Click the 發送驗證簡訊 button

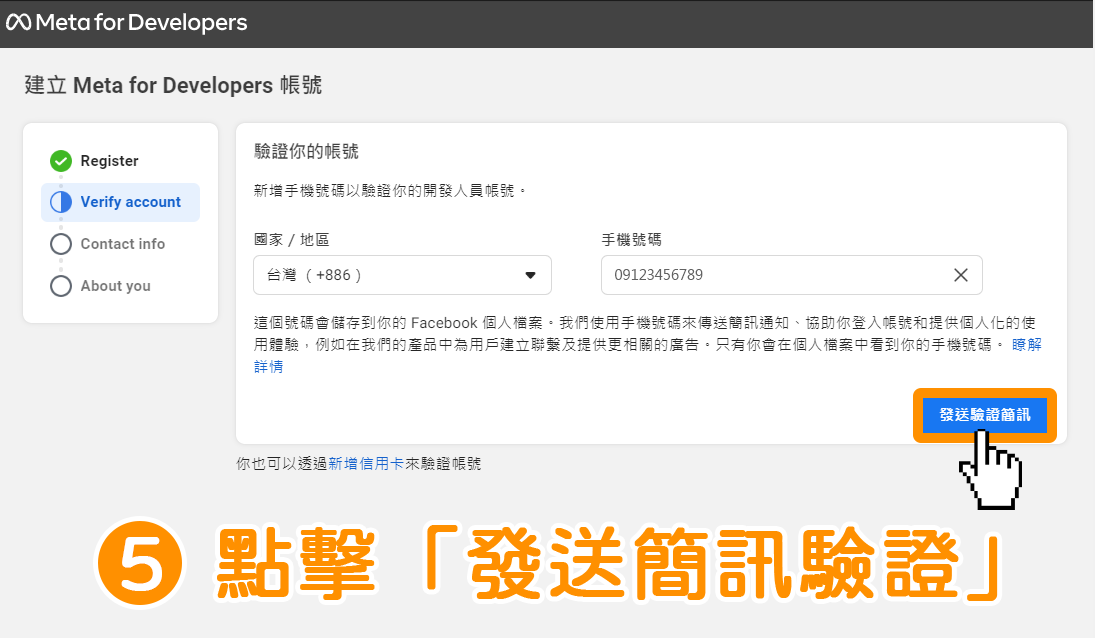[985, 415]
